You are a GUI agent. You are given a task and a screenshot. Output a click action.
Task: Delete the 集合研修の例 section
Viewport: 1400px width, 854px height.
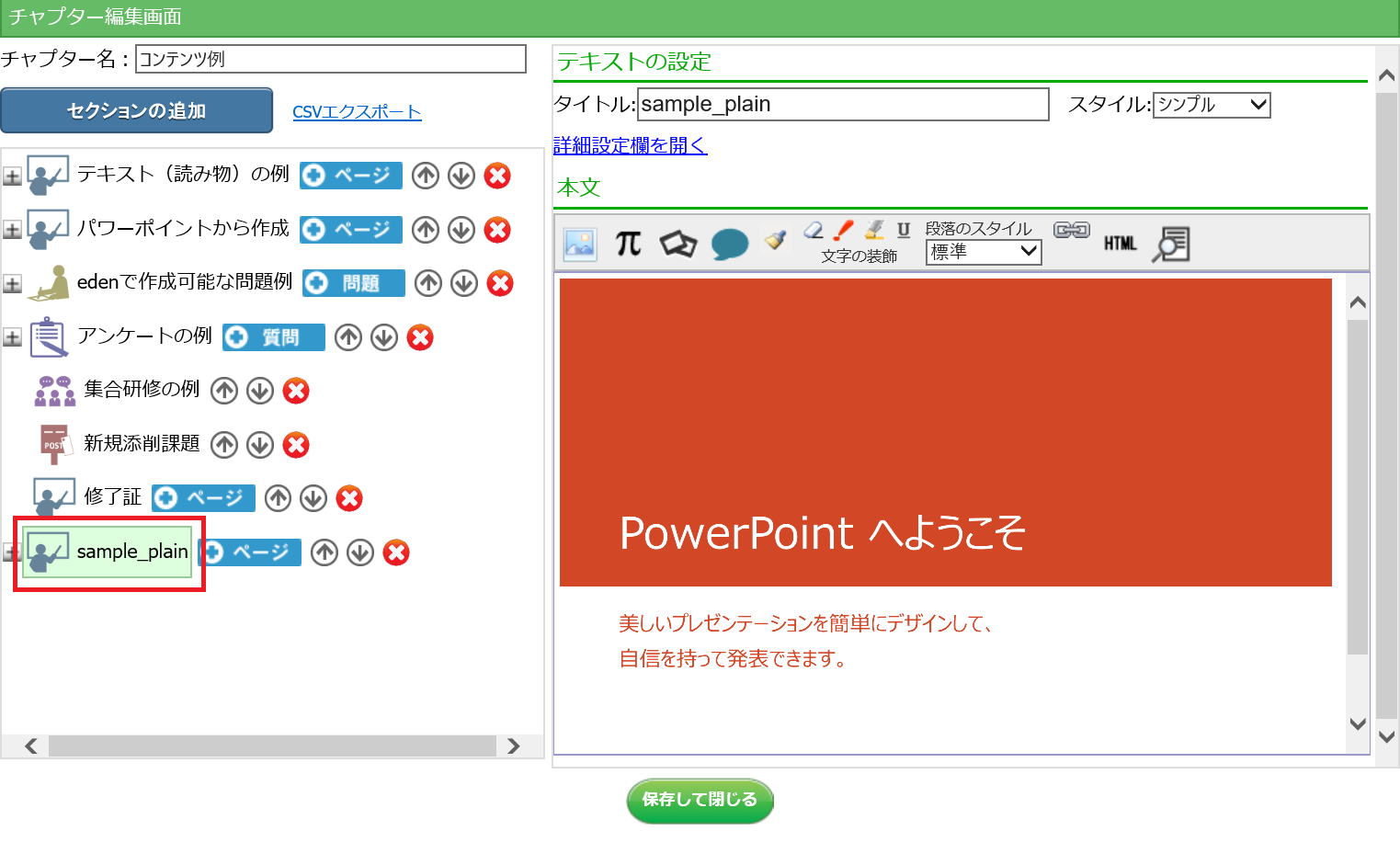[x=296, y=391]
